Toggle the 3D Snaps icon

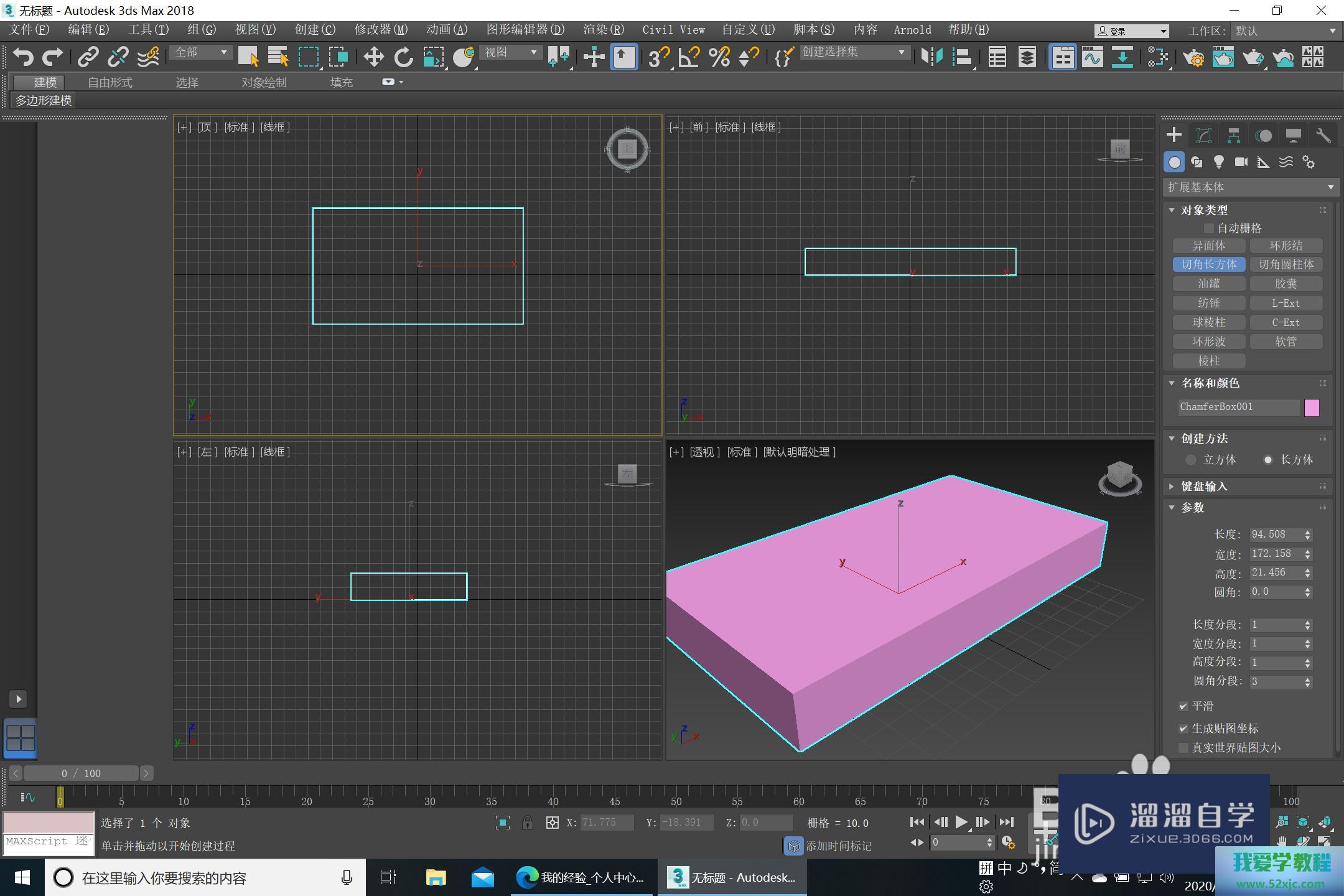click(x=658, y=57)
